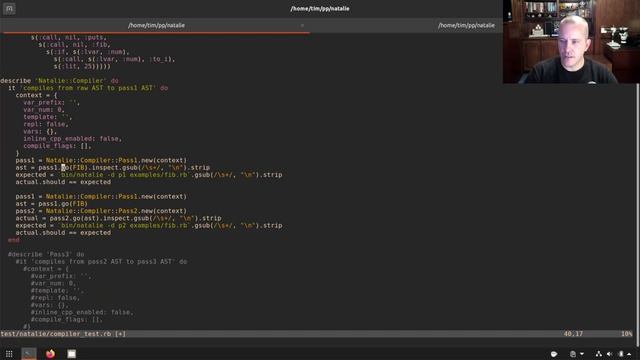The width and height of the screenshot is (640, 360).
Task: Launch Firefox from the taskbar
Action: (50, 354)
